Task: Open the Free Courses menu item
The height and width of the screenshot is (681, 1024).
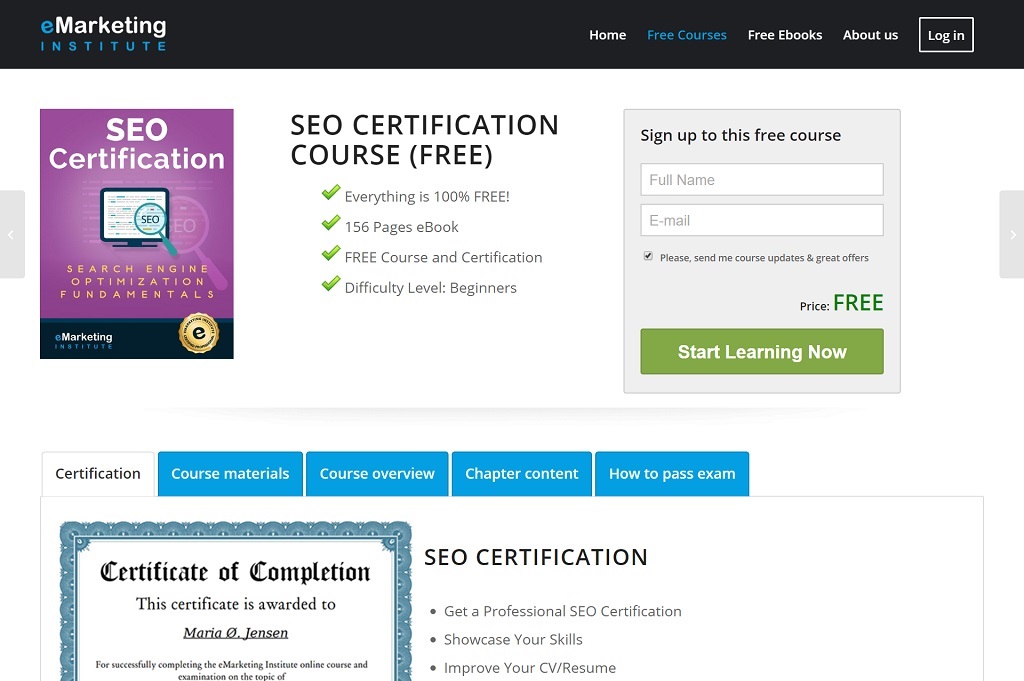Action: point(687,34)
